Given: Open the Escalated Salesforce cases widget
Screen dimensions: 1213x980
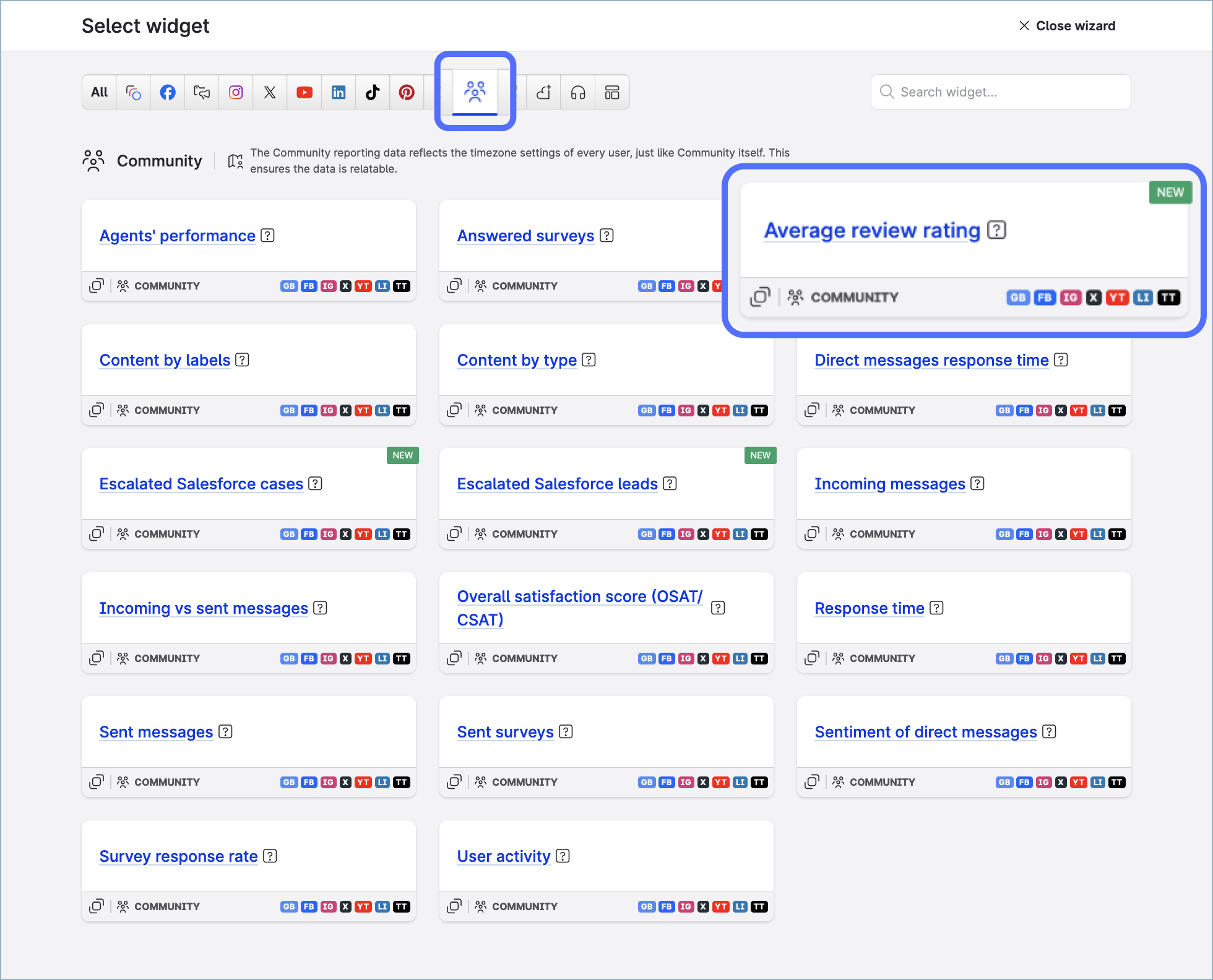Looking at the screenshot, I should 201,484.
